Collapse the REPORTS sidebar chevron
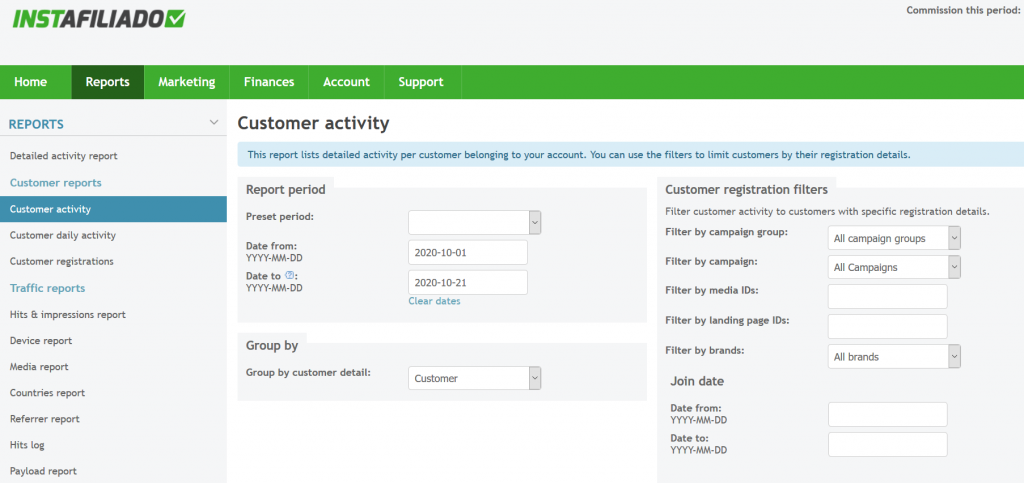This screenshot has width=1024, height=483. click(x=214, y=123)
